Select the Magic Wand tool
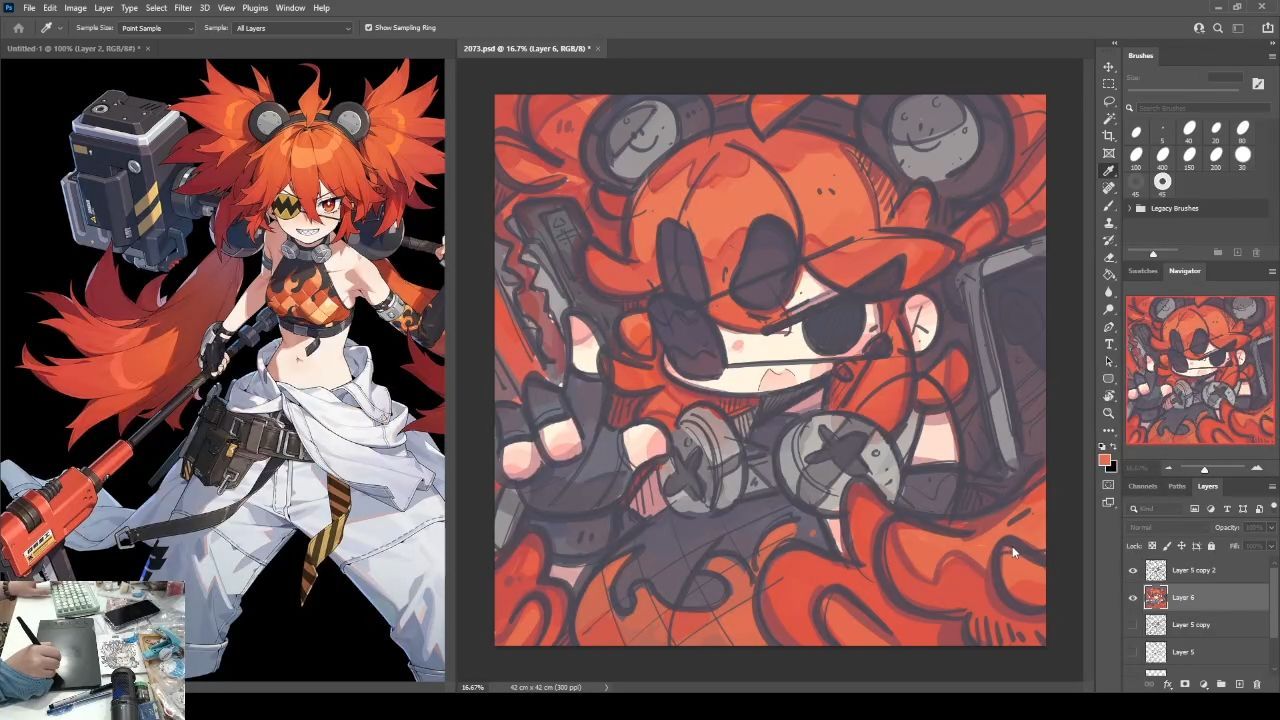Screen dimensions: 1280x720 click(1108, 119)
